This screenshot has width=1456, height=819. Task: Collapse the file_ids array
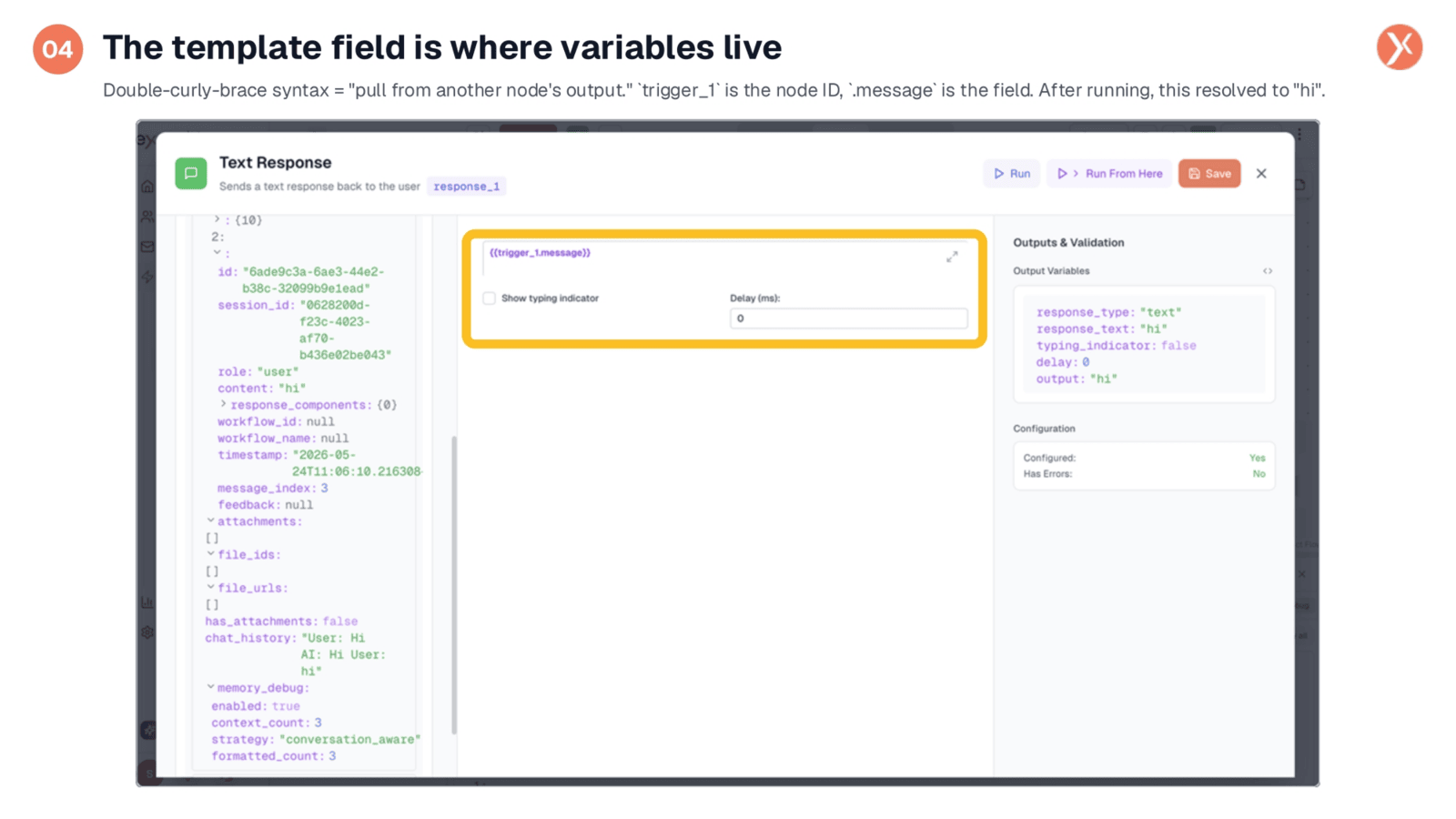click(211, 554)
